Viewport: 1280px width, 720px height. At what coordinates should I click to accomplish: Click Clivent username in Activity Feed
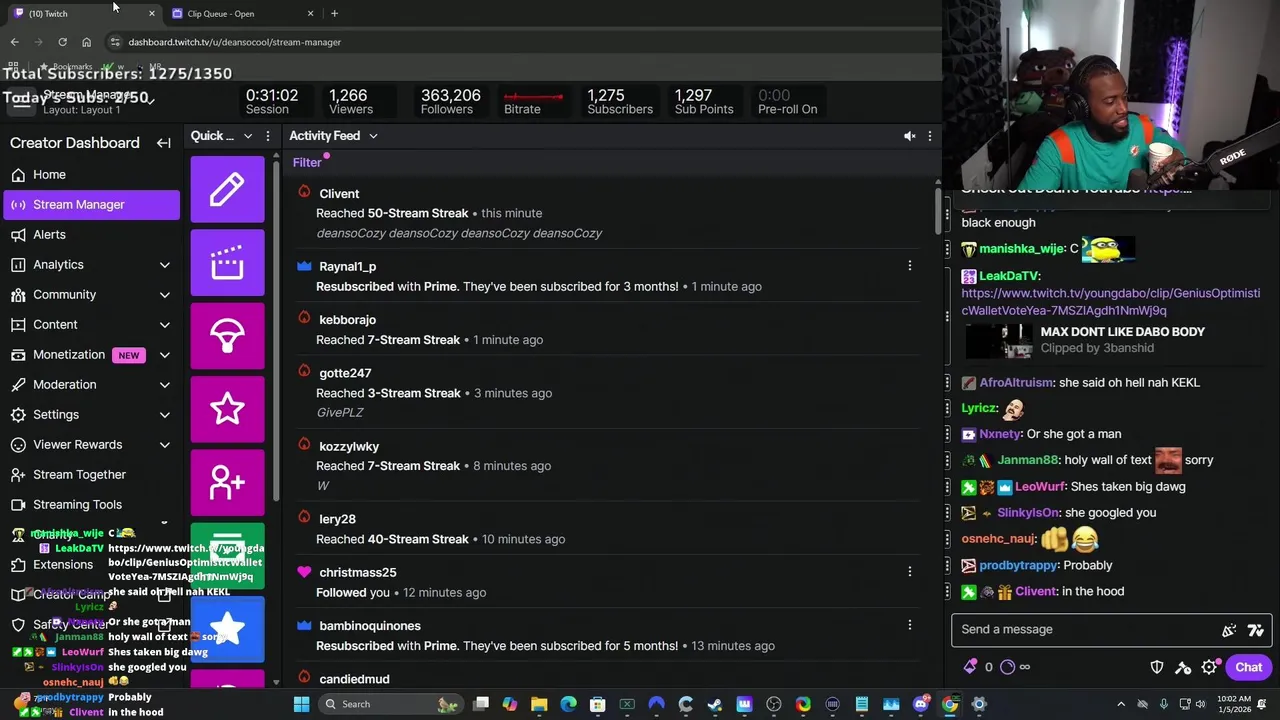(x=339, y=194)
